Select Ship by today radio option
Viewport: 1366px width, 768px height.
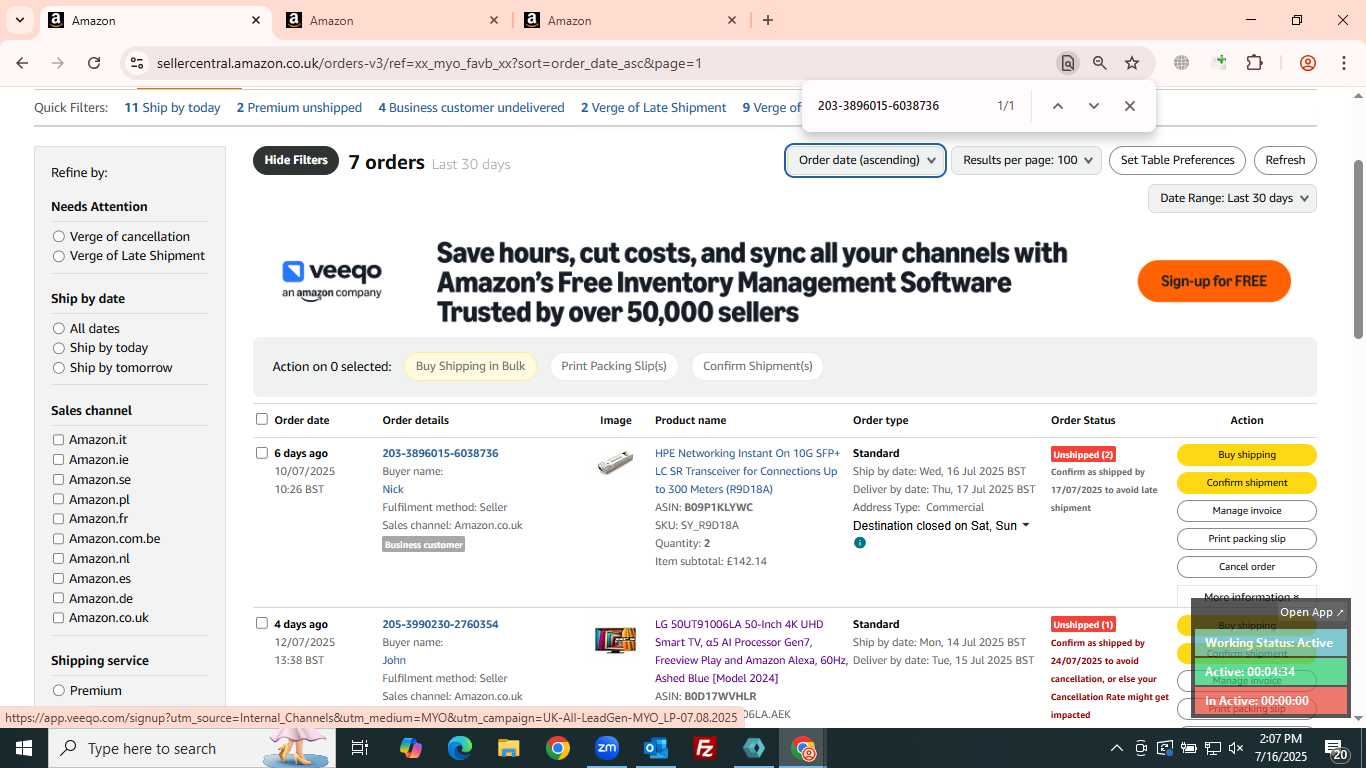point(59,348)
